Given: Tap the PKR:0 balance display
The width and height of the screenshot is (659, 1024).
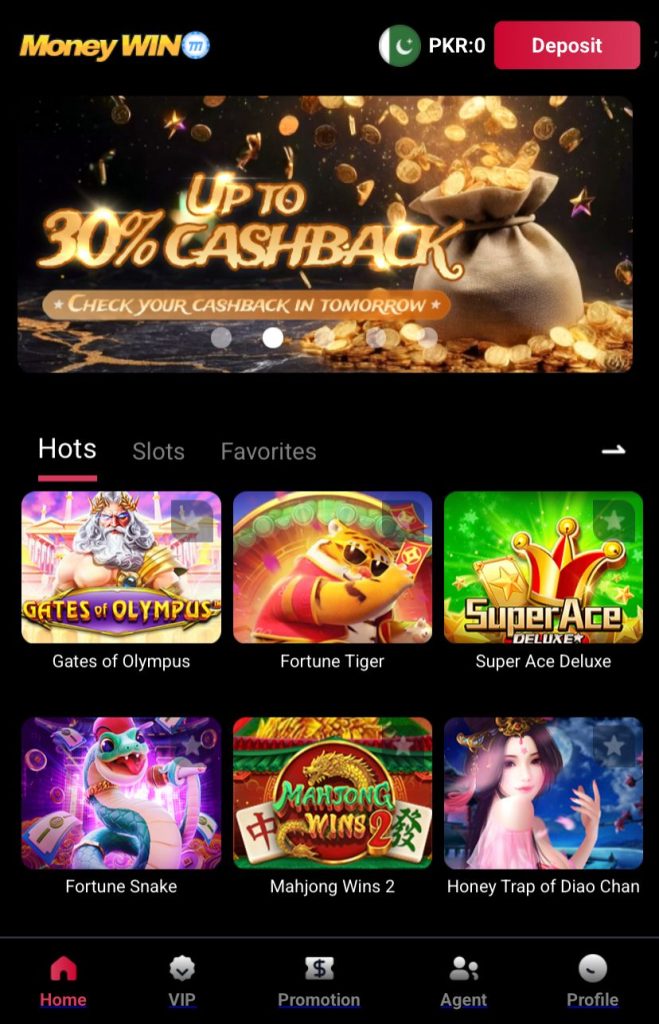Looking at the screenshot, I should pyautogui.click(x=457, y=46).
